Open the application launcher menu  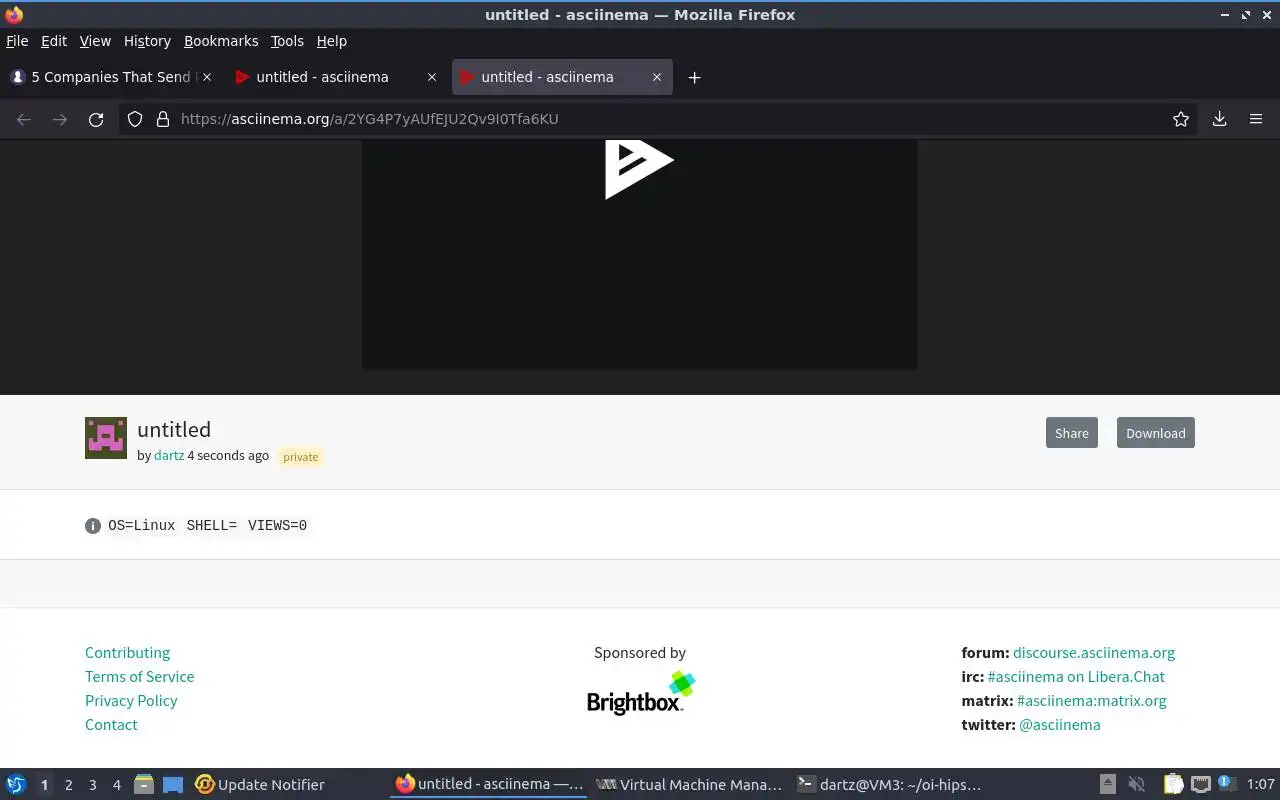click(16, 785)
